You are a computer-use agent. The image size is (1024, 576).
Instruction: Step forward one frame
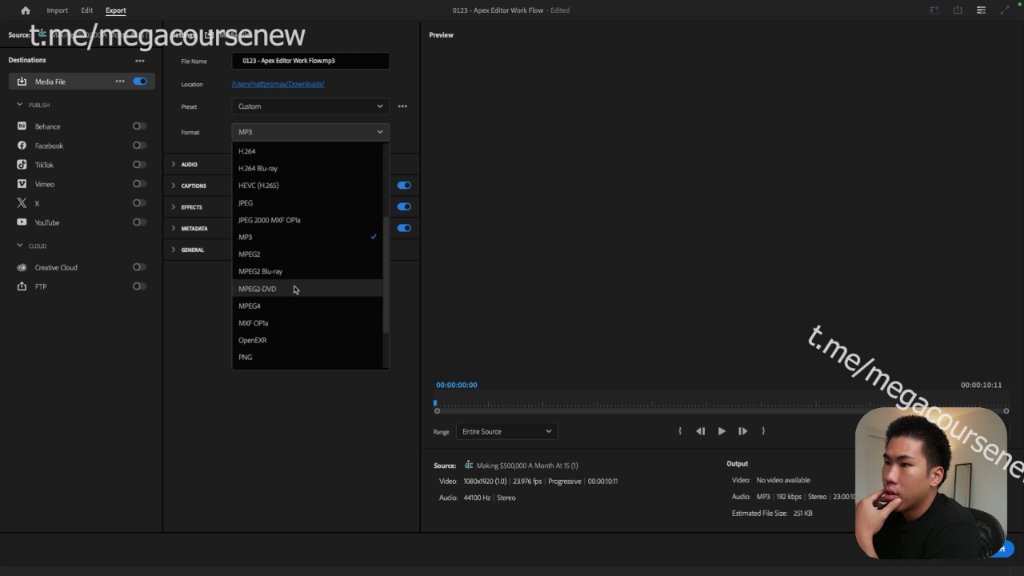[743, 431]
